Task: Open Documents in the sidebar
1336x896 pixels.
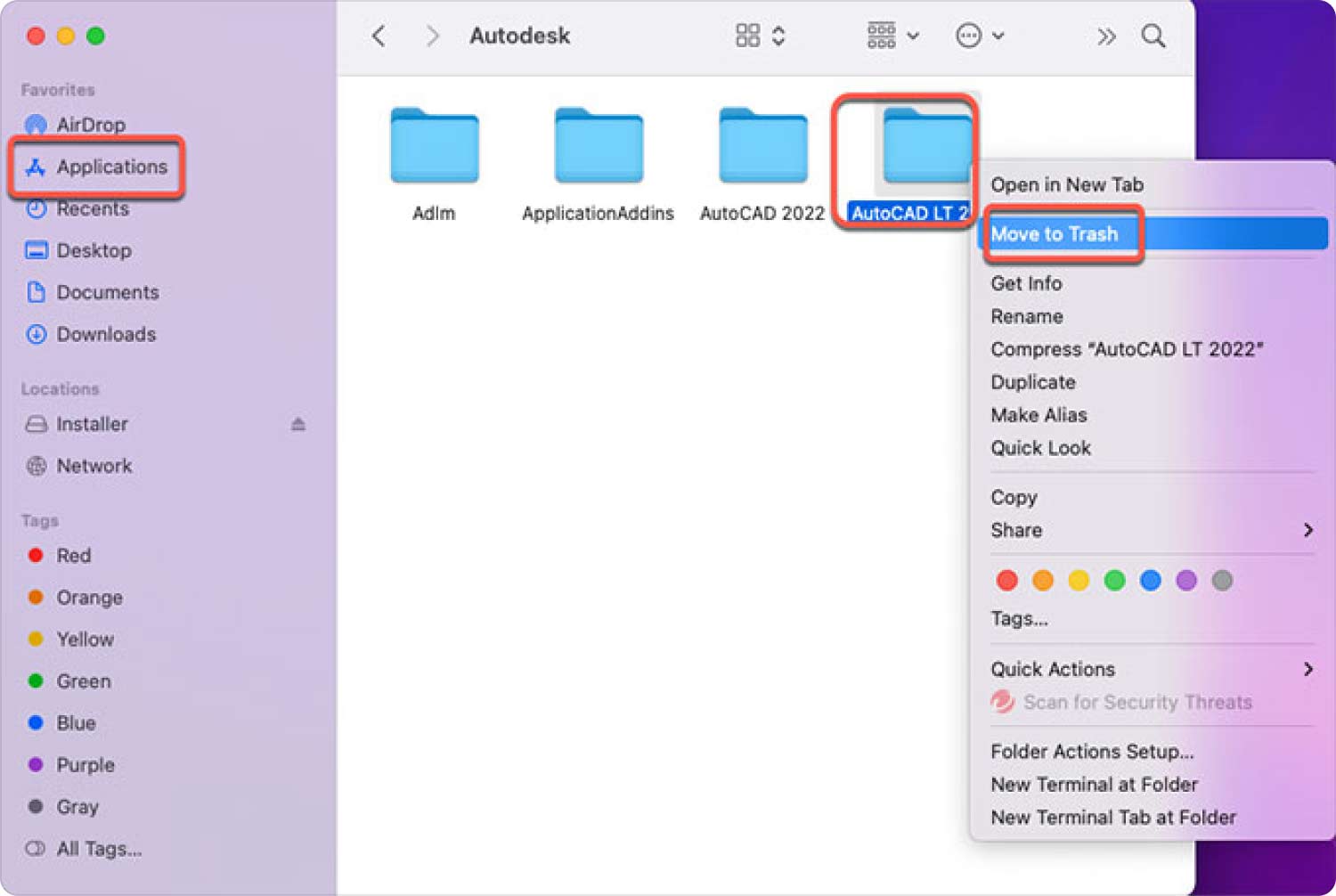Action: (94, 292)
